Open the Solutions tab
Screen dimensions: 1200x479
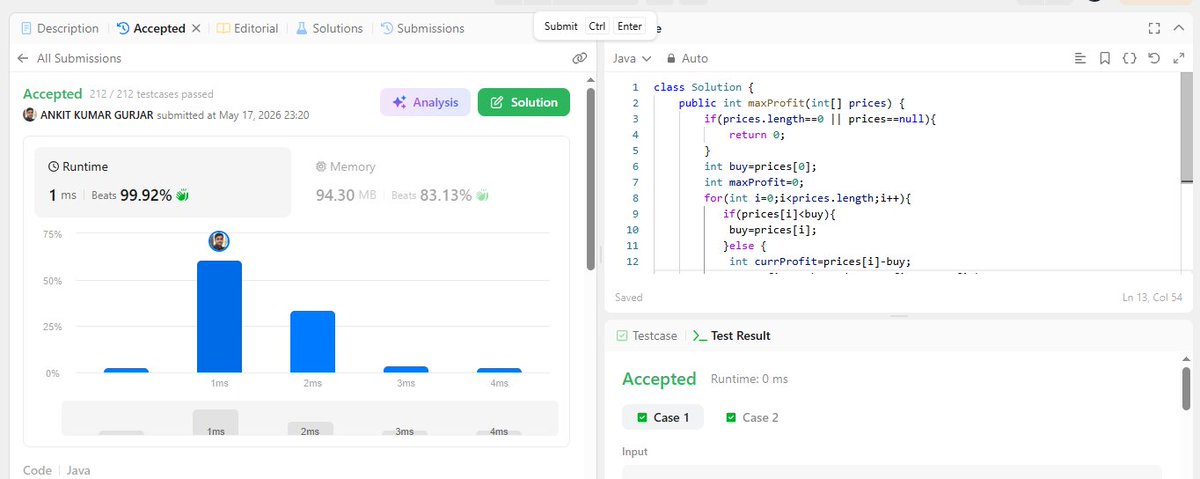point(329,28)
